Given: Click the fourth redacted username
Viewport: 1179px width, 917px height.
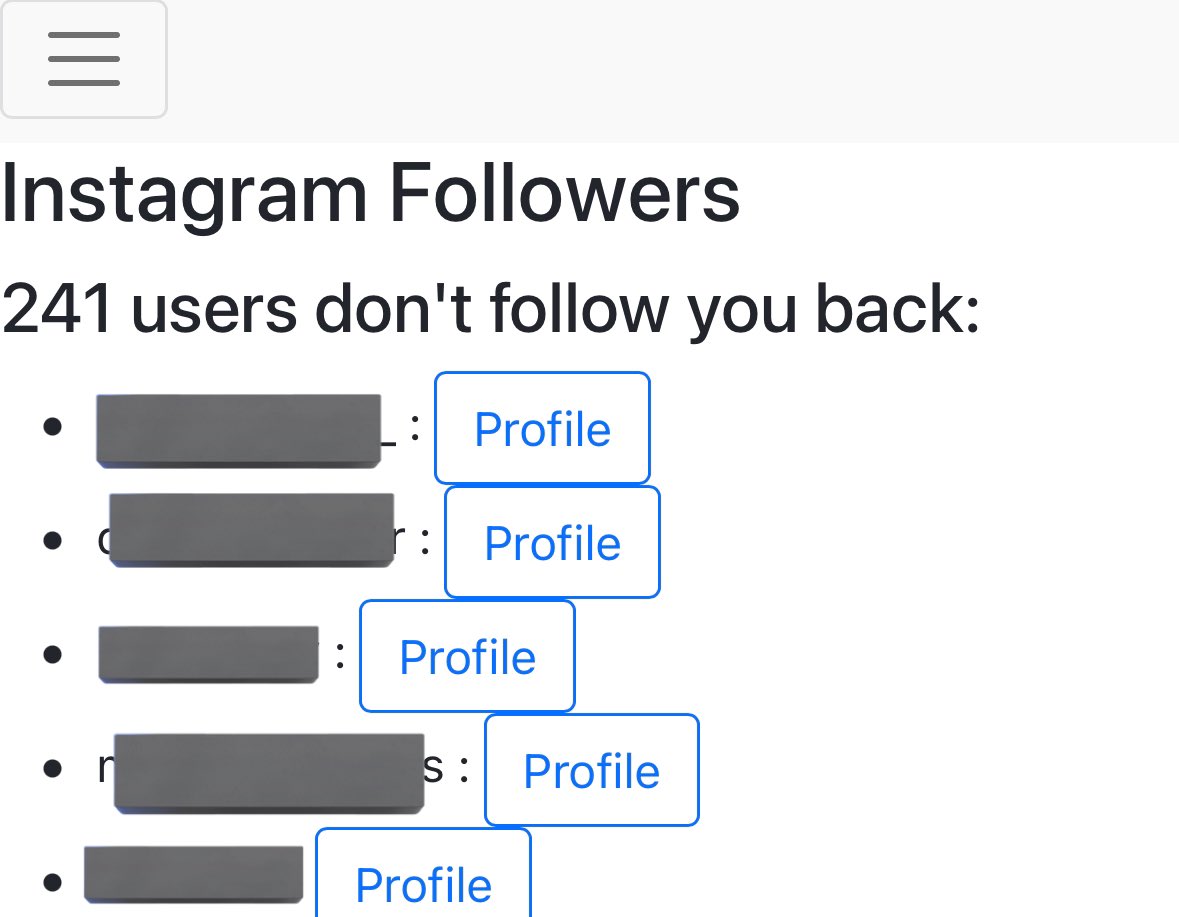Looking at the screenshot, I should coord(268,771).
